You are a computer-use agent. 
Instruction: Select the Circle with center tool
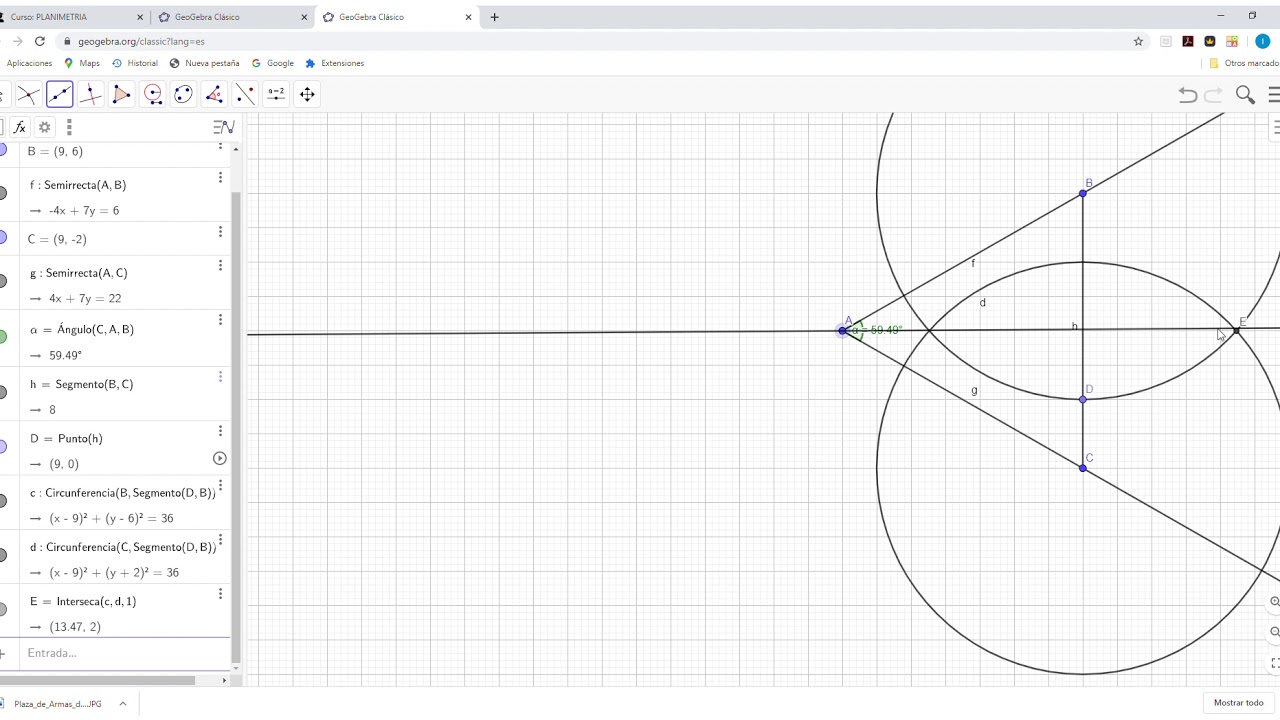[152, 94]
